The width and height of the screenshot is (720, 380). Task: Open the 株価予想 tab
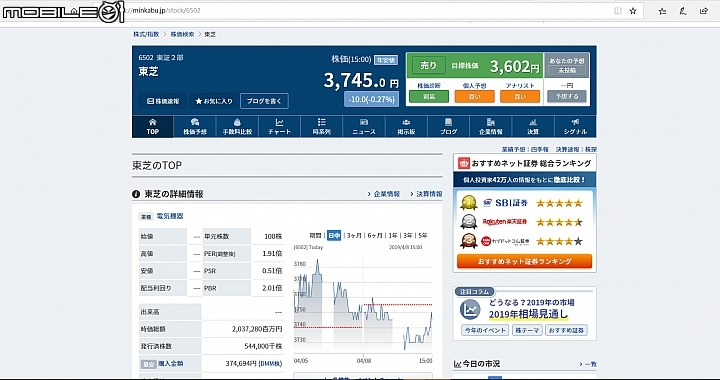coord(195,127)
